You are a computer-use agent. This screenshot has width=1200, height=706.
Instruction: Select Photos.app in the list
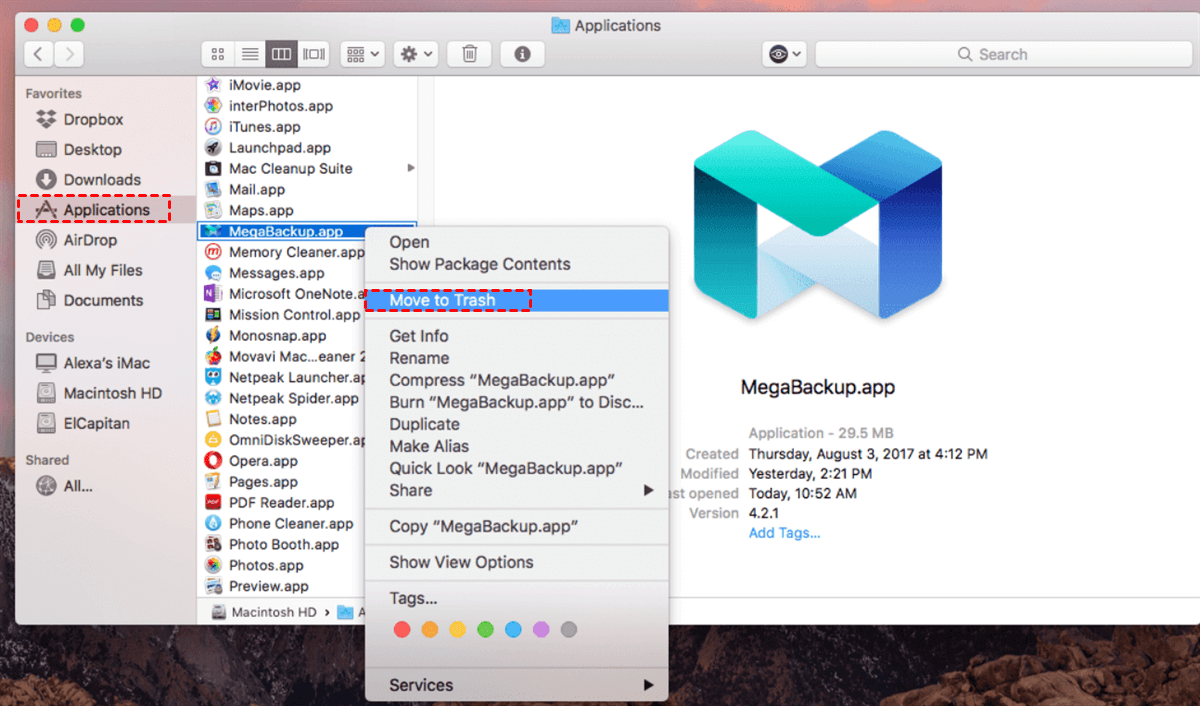266,566
